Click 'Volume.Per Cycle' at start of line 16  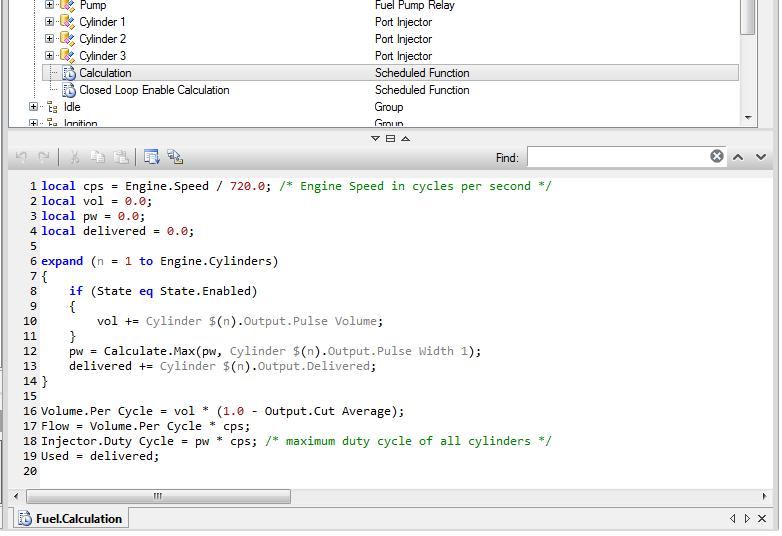[x=97, y=411]
